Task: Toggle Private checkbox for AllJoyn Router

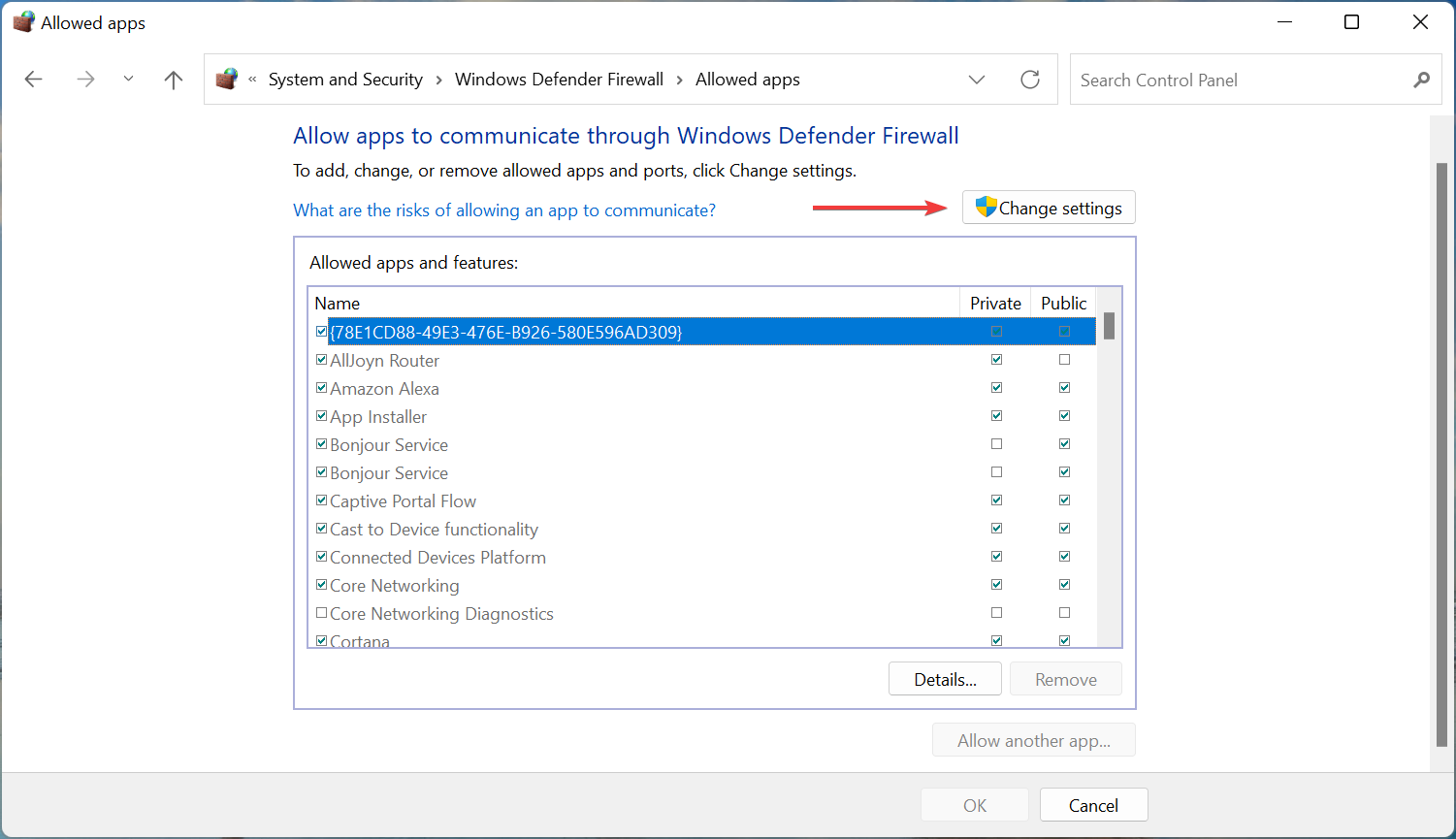Action: (x=996, y=360)
